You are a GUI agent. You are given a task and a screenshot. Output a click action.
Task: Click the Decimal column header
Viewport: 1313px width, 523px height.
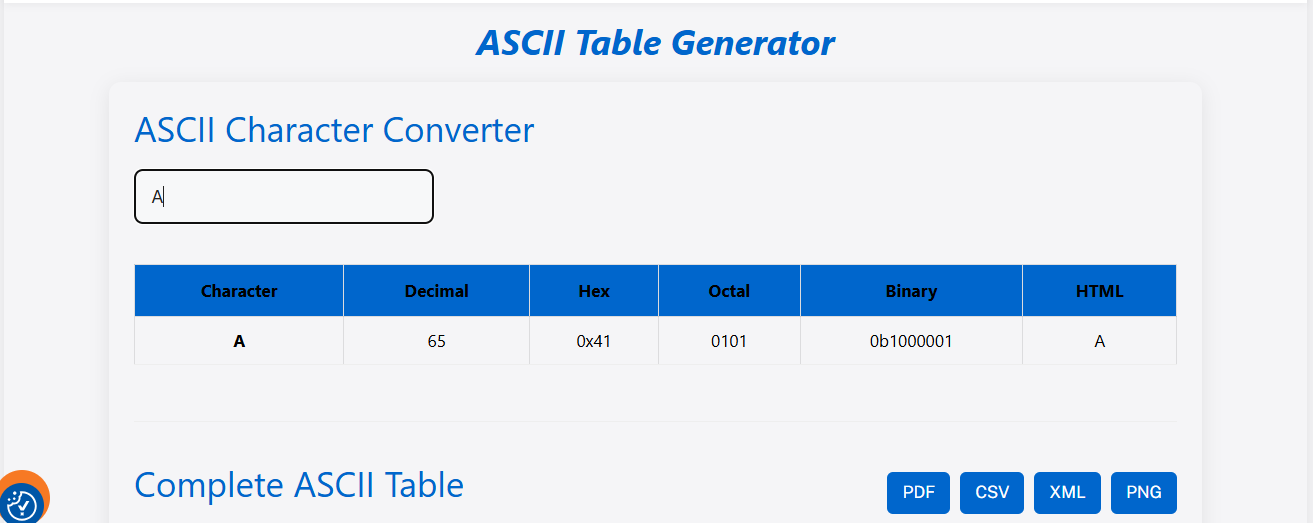click(436, 291)
